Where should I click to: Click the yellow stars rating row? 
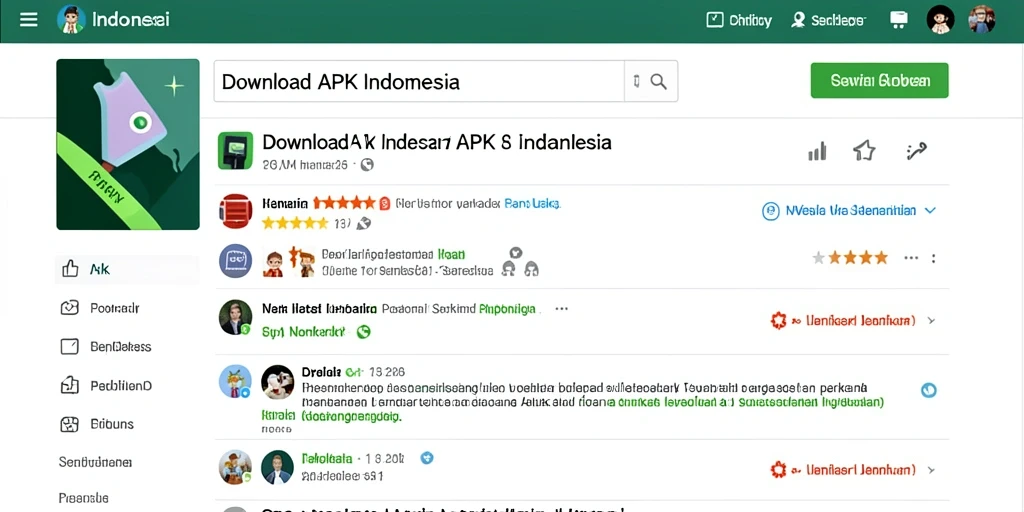[295, 223]
